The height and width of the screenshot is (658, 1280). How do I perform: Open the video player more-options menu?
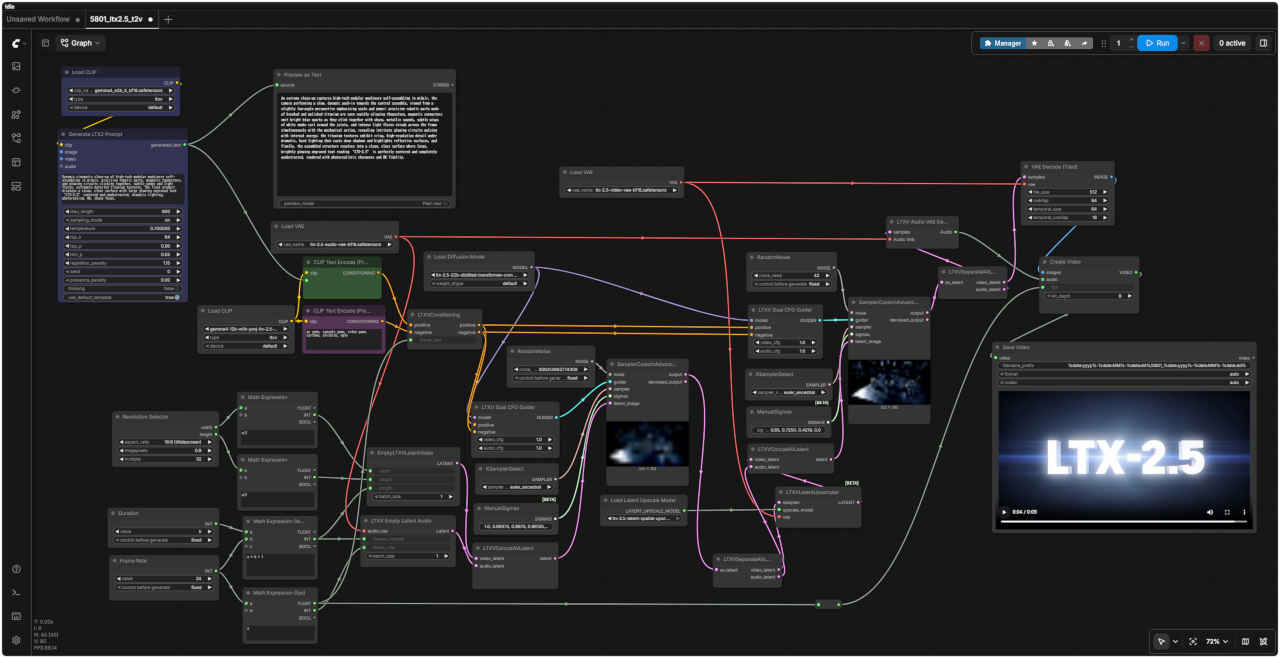coord(1243,512)
